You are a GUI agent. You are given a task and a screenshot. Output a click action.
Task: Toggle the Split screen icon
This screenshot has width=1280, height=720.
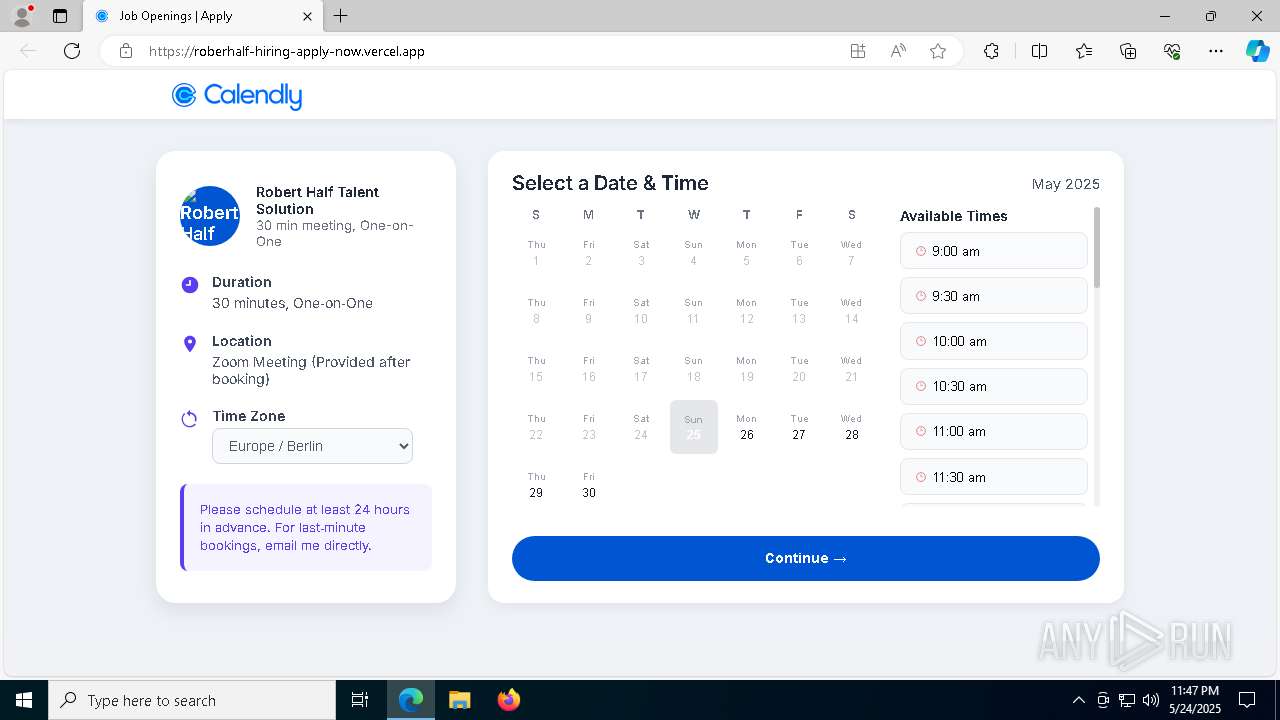pos(1039,51)
